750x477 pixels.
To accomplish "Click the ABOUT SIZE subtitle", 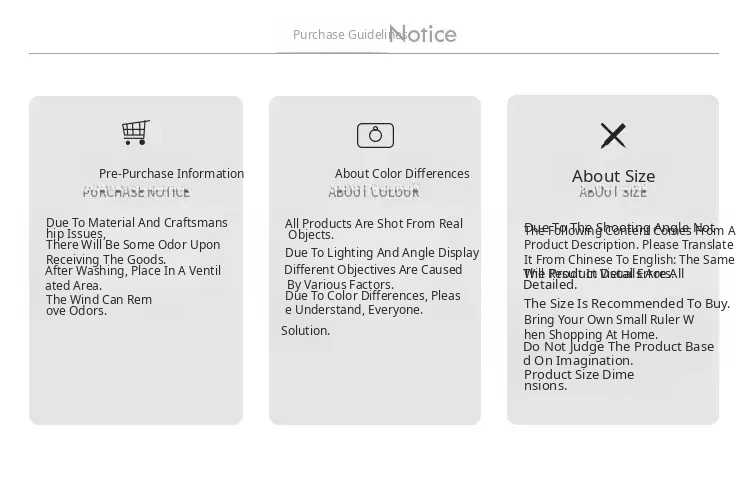I will click(613, 193).
